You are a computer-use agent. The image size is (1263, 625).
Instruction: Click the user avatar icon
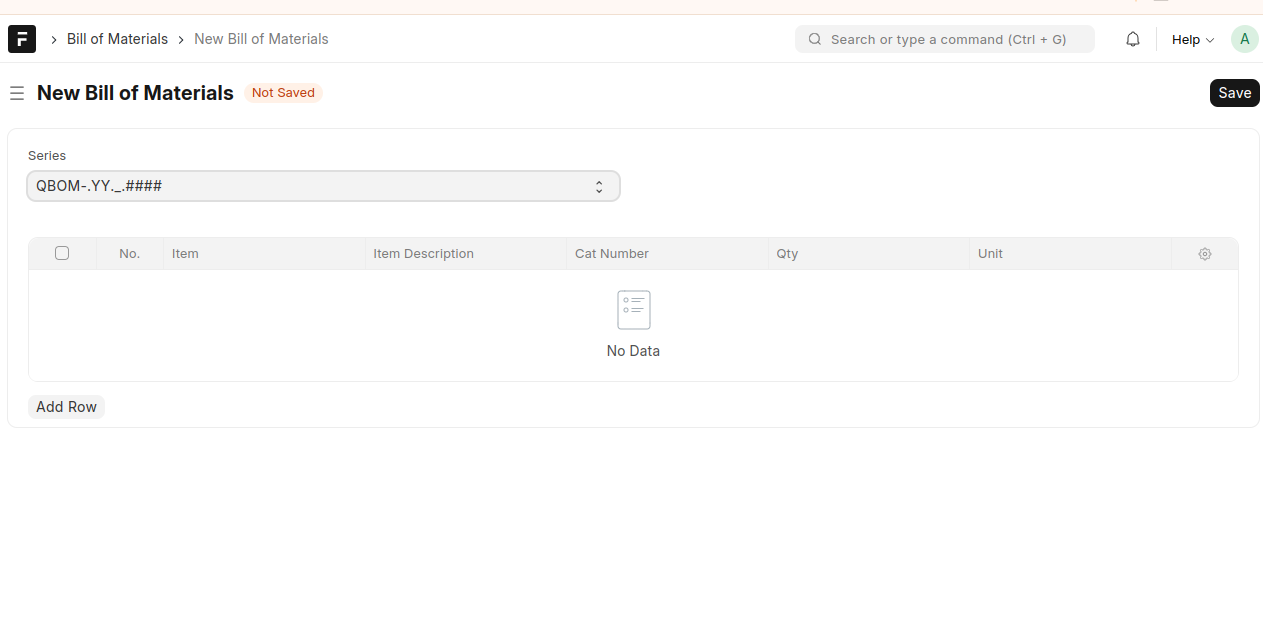click(x=1244, y=39)
